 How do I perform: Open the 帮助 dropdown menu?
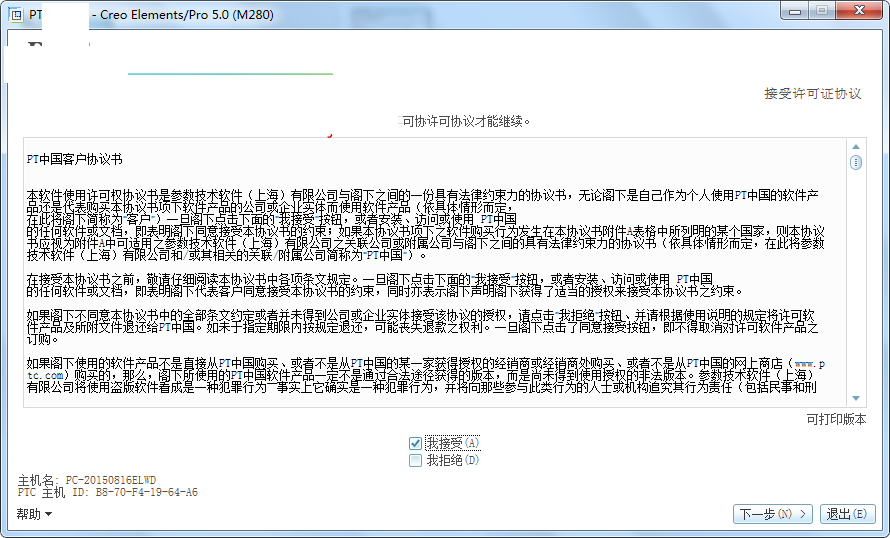[34, 514]
